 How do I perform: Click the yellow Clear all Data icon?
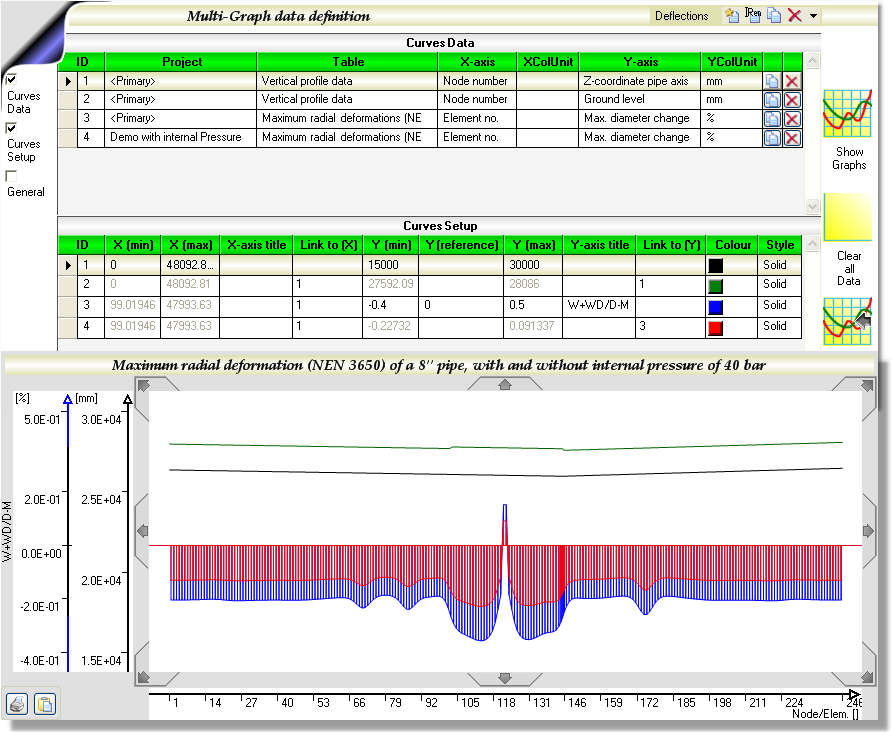point(848,218)
